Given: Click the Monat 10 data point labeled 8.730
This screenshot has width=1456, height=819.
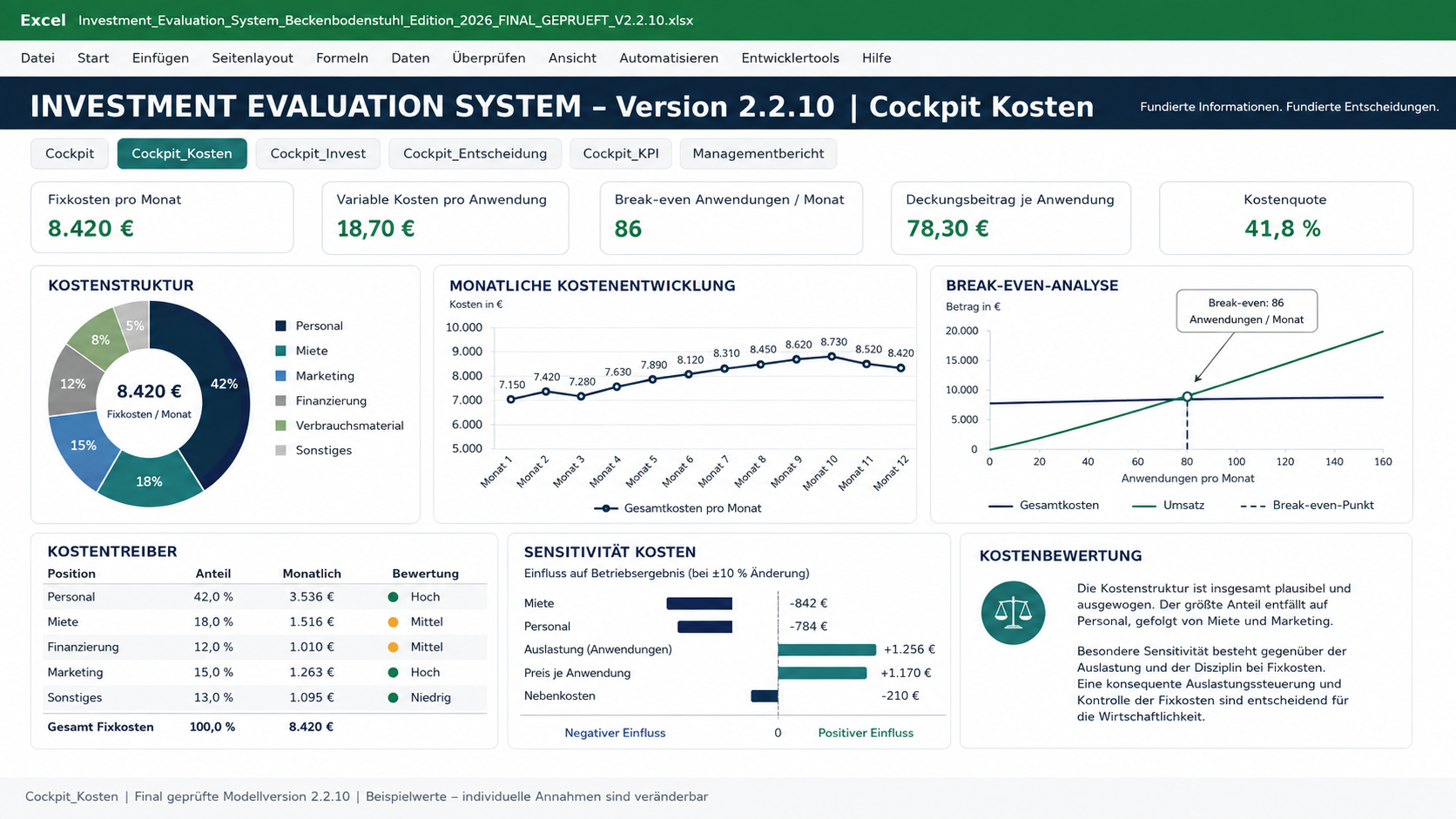Looking at the screenshot, I should point(832,357).
